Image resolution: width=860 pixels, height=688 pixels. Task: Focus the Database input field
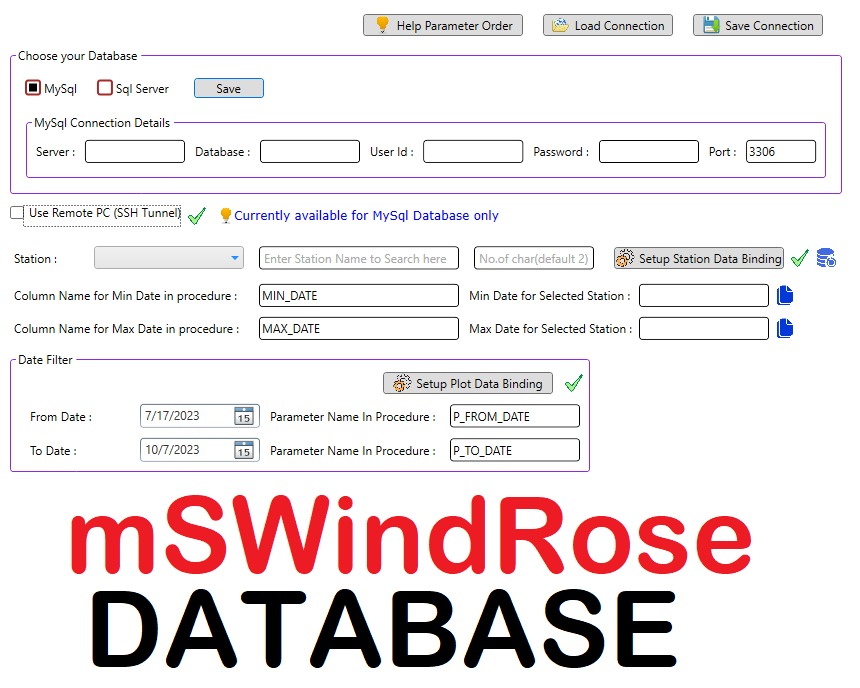click(310, 151)
